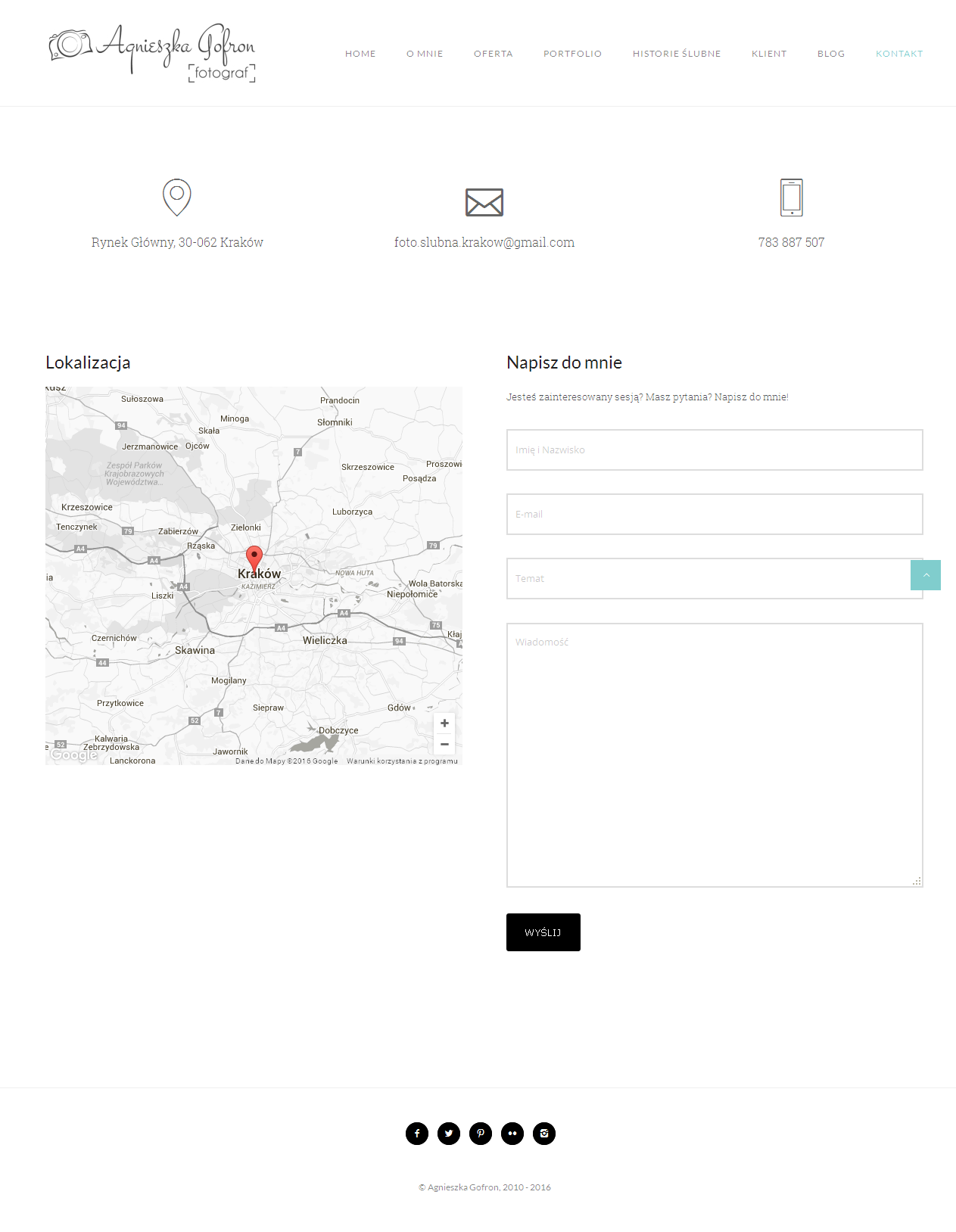Go to the Home menu item

click(360, 54)
